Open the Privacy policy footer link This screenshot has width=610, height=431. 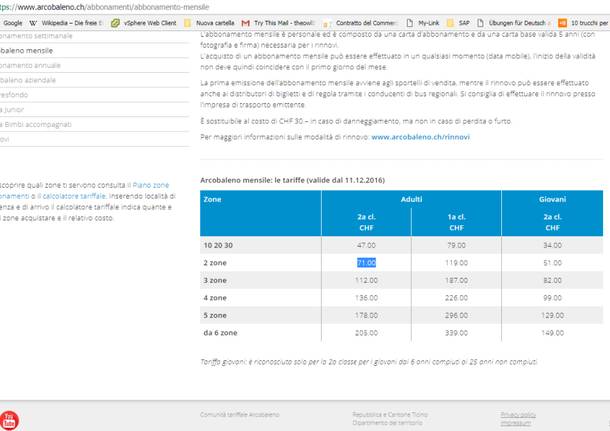tap(518, 415)
